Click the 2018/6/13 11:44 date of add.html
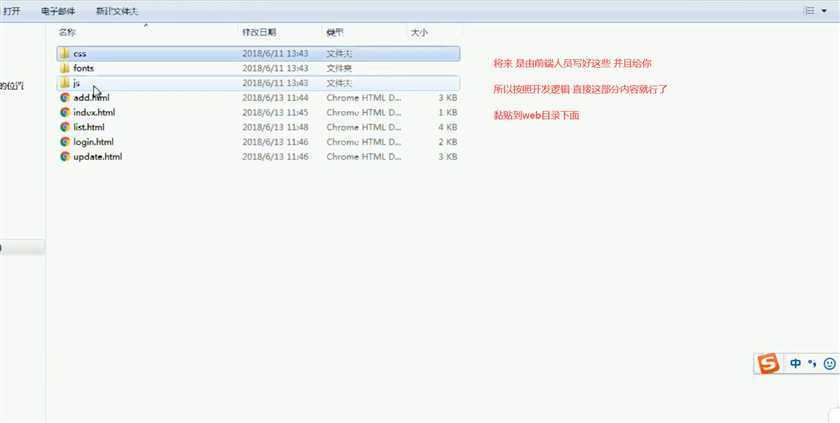 click(x=275, y=98)
